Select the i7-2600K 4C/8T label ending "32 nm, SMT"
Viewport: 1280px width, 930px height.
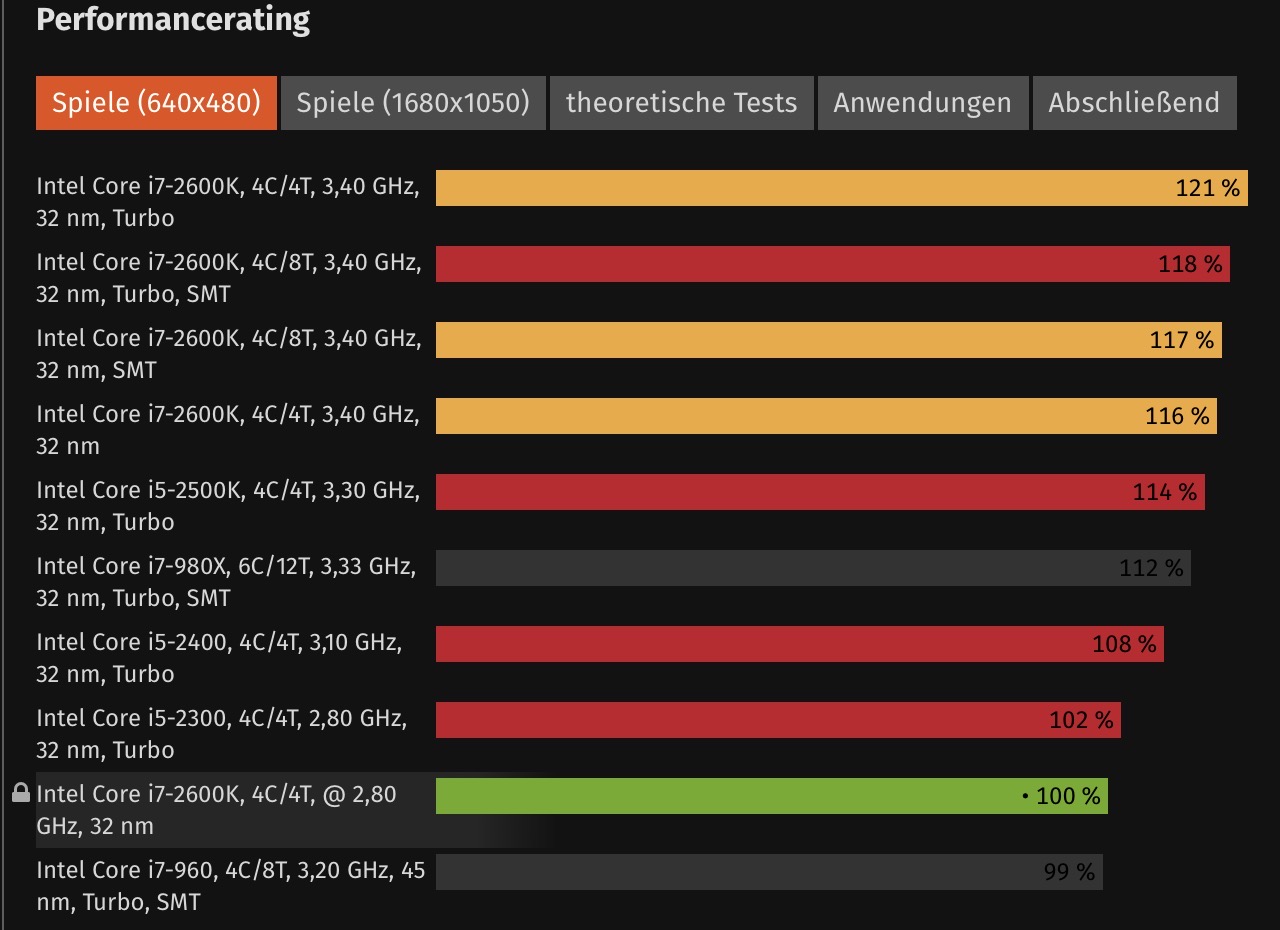click(229, 354)
